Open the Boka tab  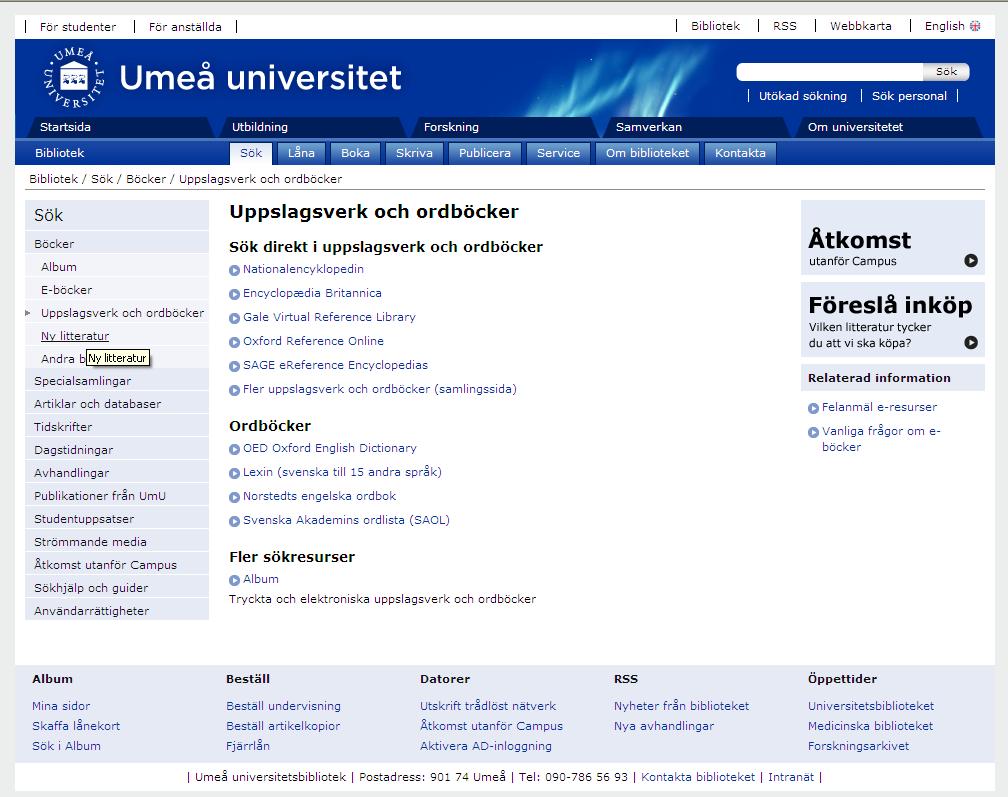[x=355, y=153]
